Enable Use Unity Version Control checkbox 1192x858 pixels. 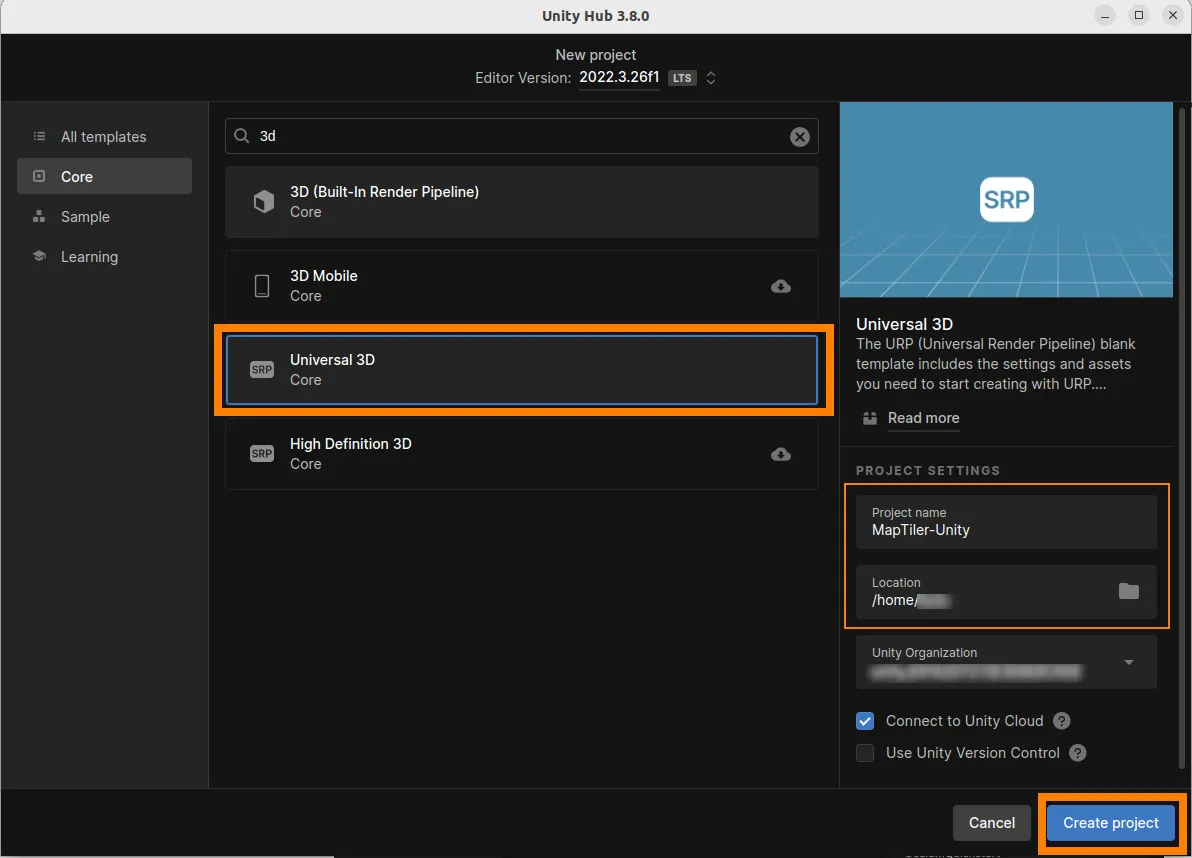pos(865,752)
